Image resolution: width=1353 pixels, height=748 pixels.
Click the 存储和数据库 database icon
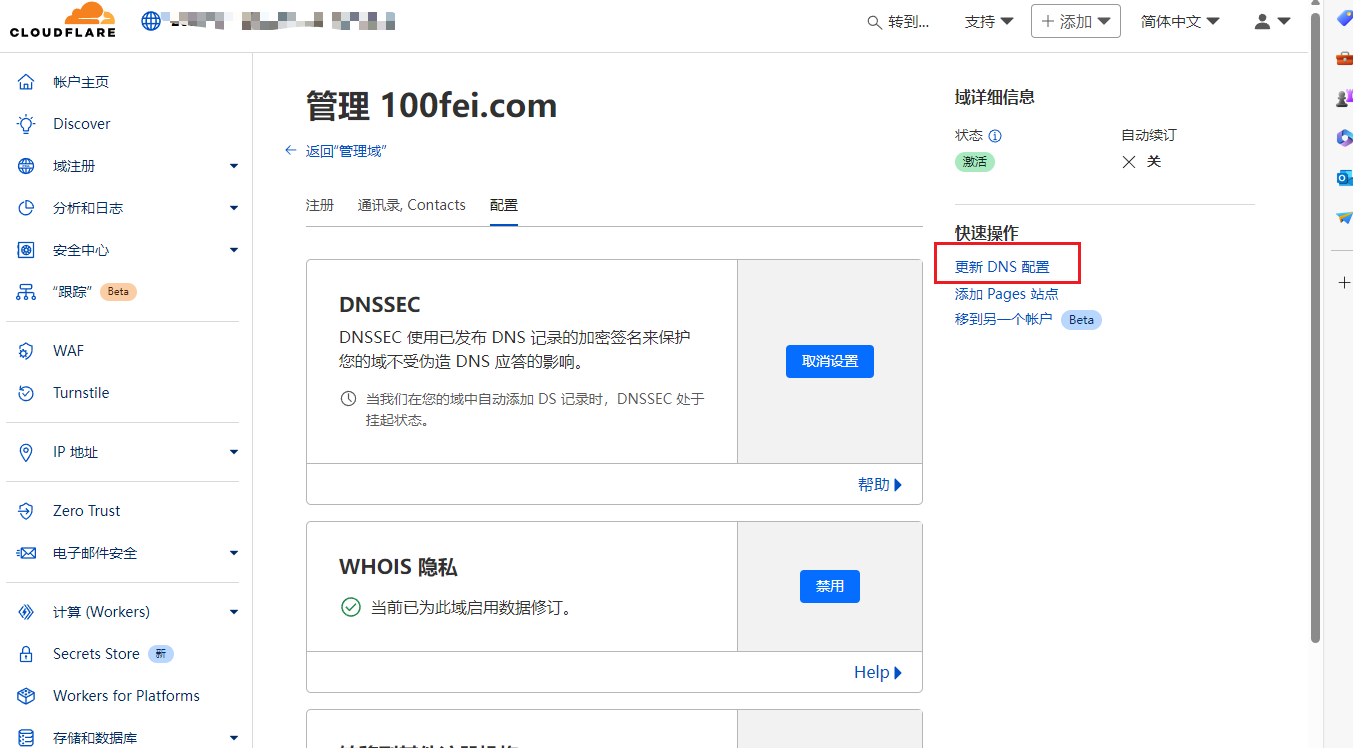(27, 738)
